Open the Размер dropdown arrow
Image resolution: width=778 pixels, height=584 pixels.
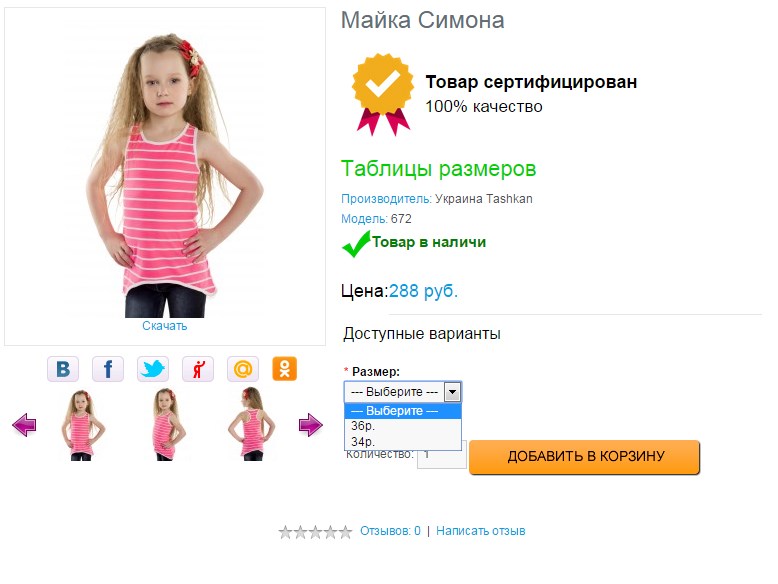click(x=452, y=392)
